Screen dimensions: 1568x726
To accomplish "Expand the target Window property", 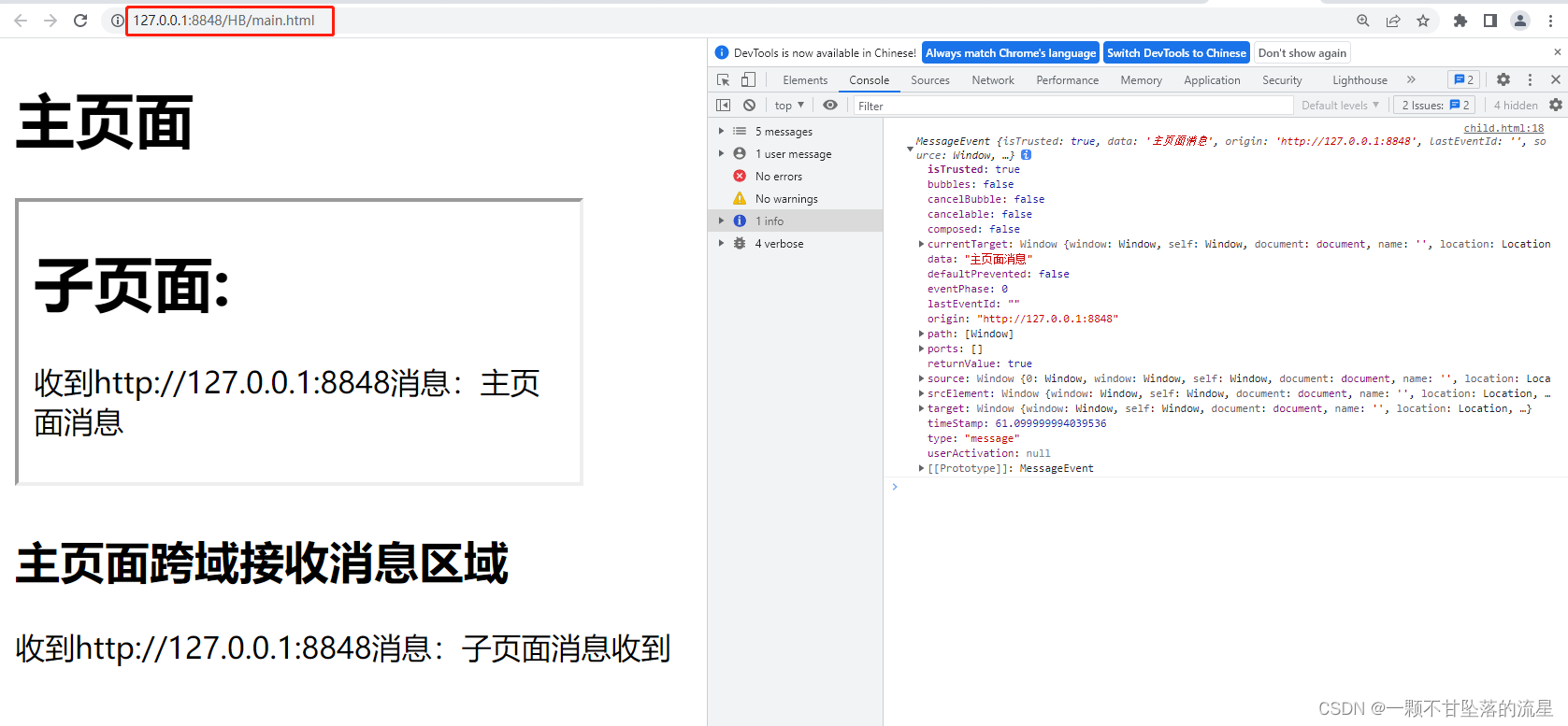I will point(921,408).
